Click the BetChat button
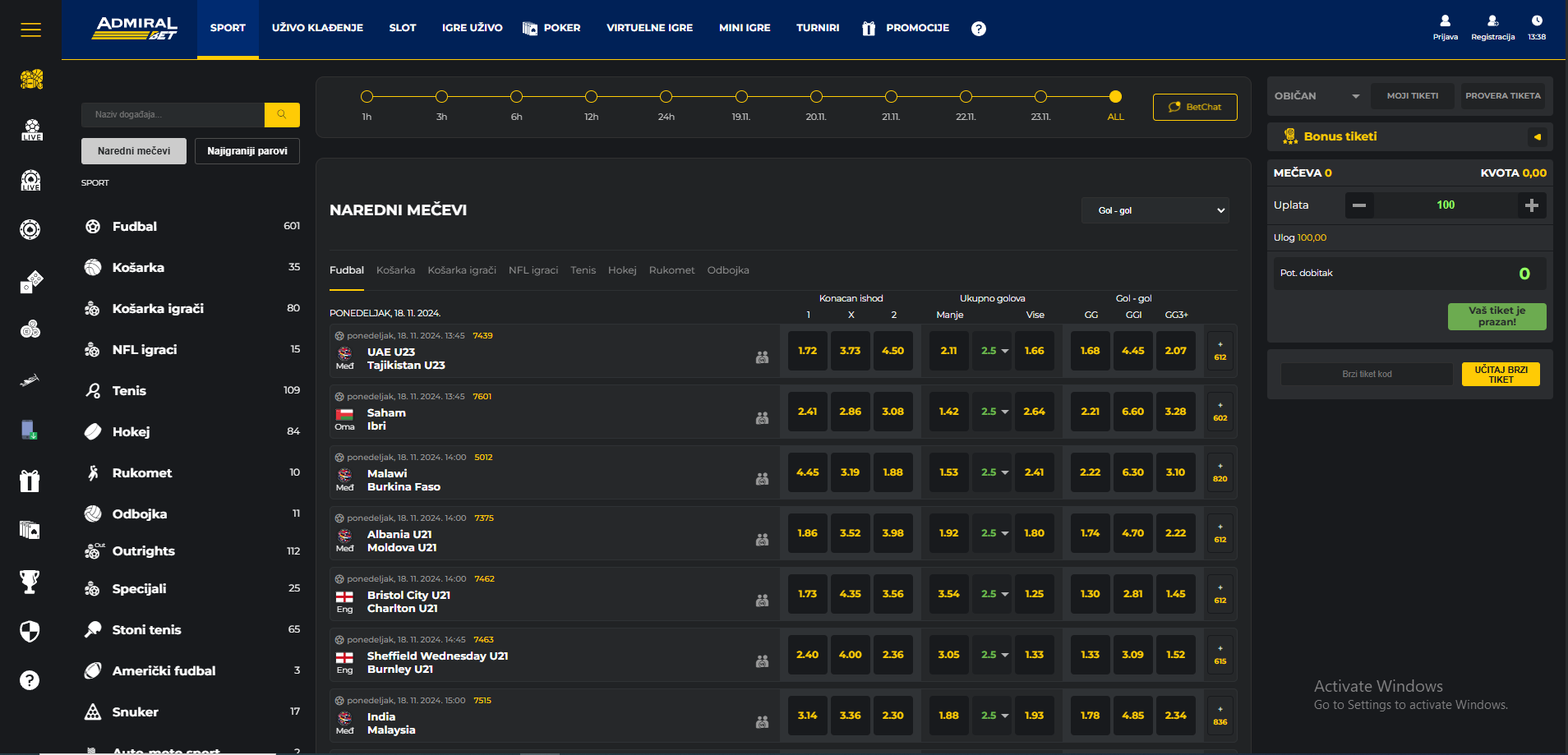1568x755 pixels. tap(1195, 107)
